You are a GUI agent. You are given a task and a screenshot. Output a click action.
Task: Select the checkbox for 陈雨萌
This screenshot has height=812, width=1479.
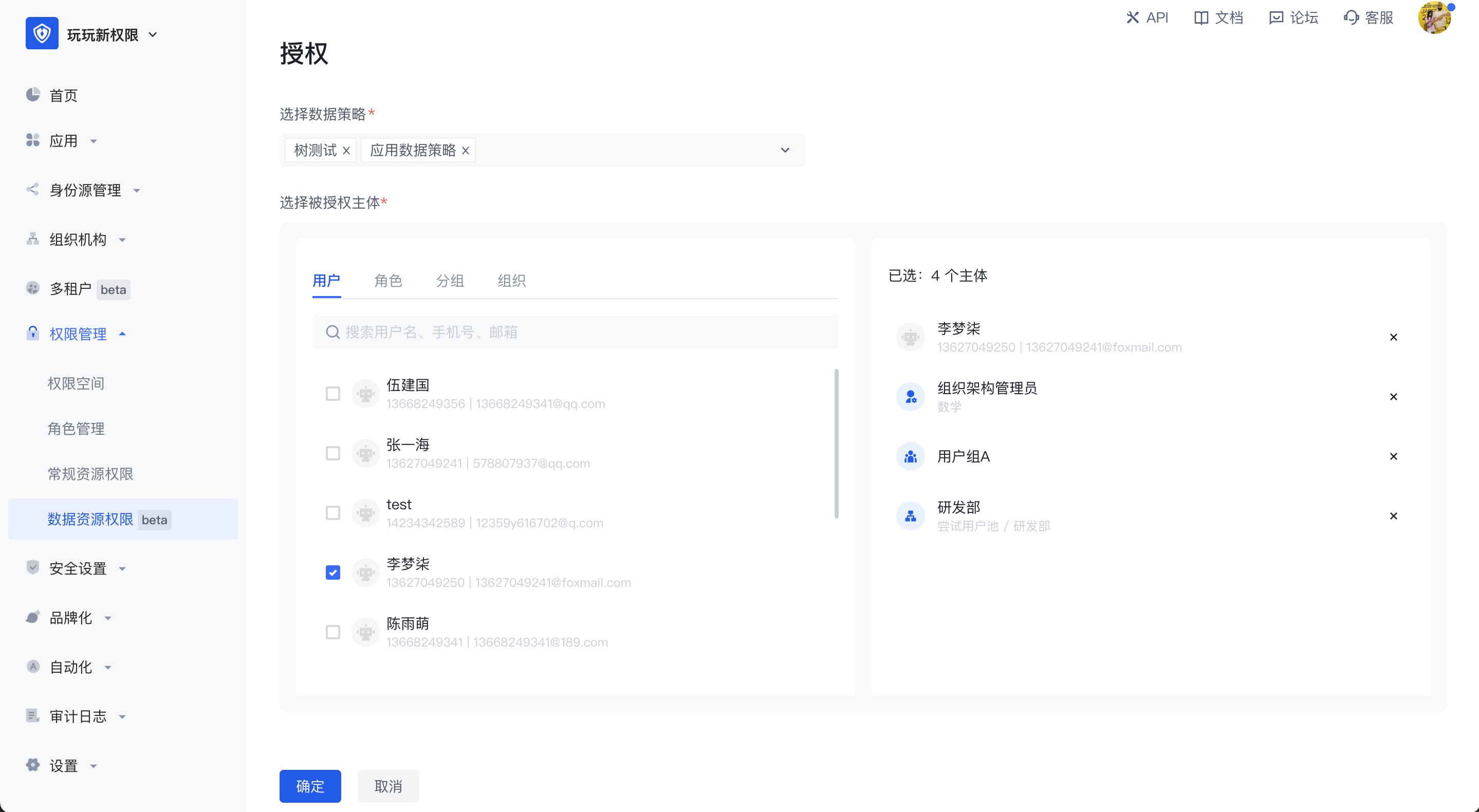(x=333, y=632)
